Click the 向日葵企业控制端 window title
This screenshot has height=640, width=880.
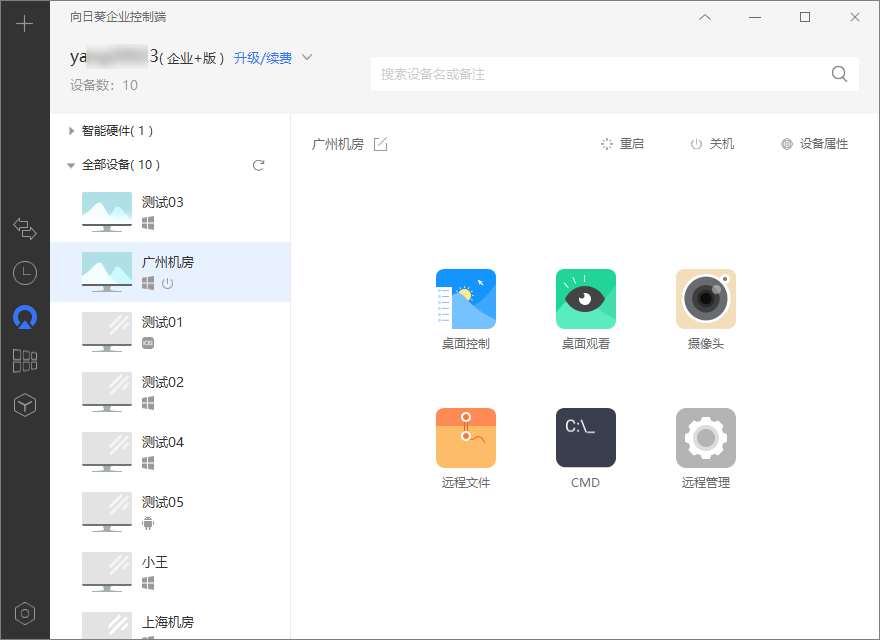(x=118, y=17)
